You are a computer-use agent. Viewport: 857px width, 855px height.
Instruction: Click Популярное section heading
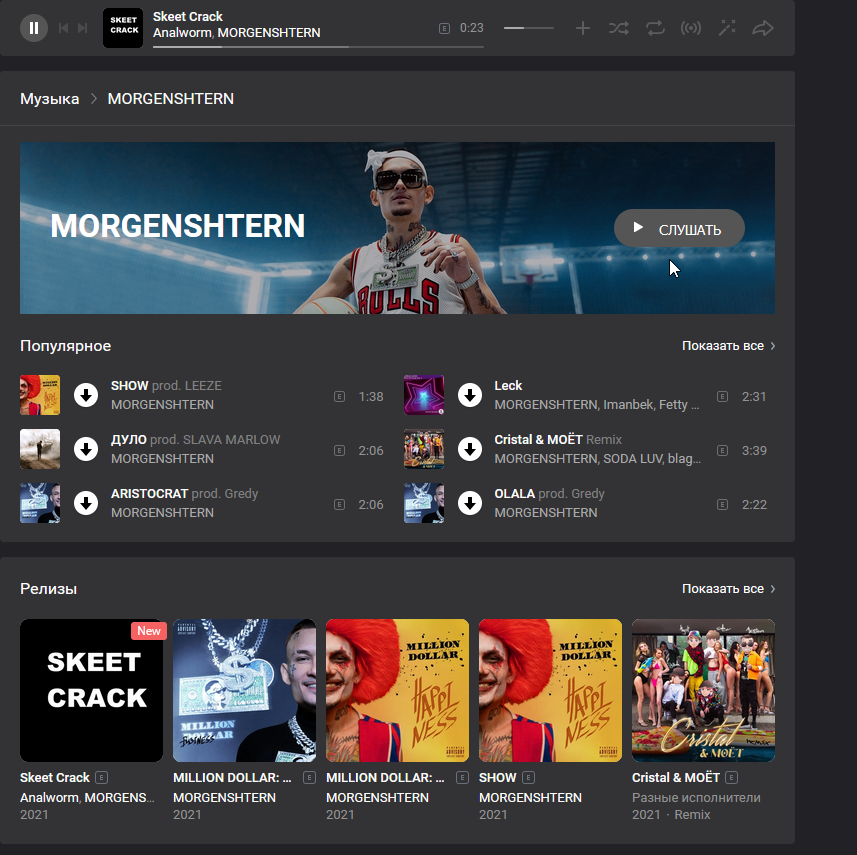66,345
